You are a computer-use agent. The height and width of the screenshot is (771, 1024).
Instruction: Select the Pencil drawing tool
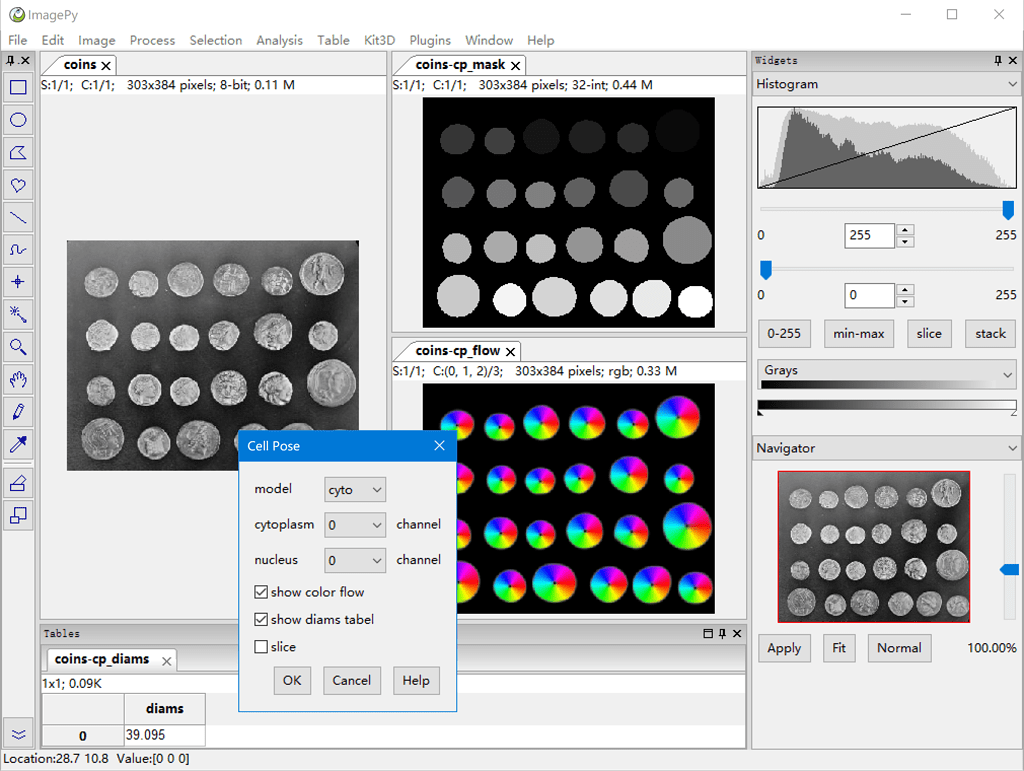click(x=16, y=412)
